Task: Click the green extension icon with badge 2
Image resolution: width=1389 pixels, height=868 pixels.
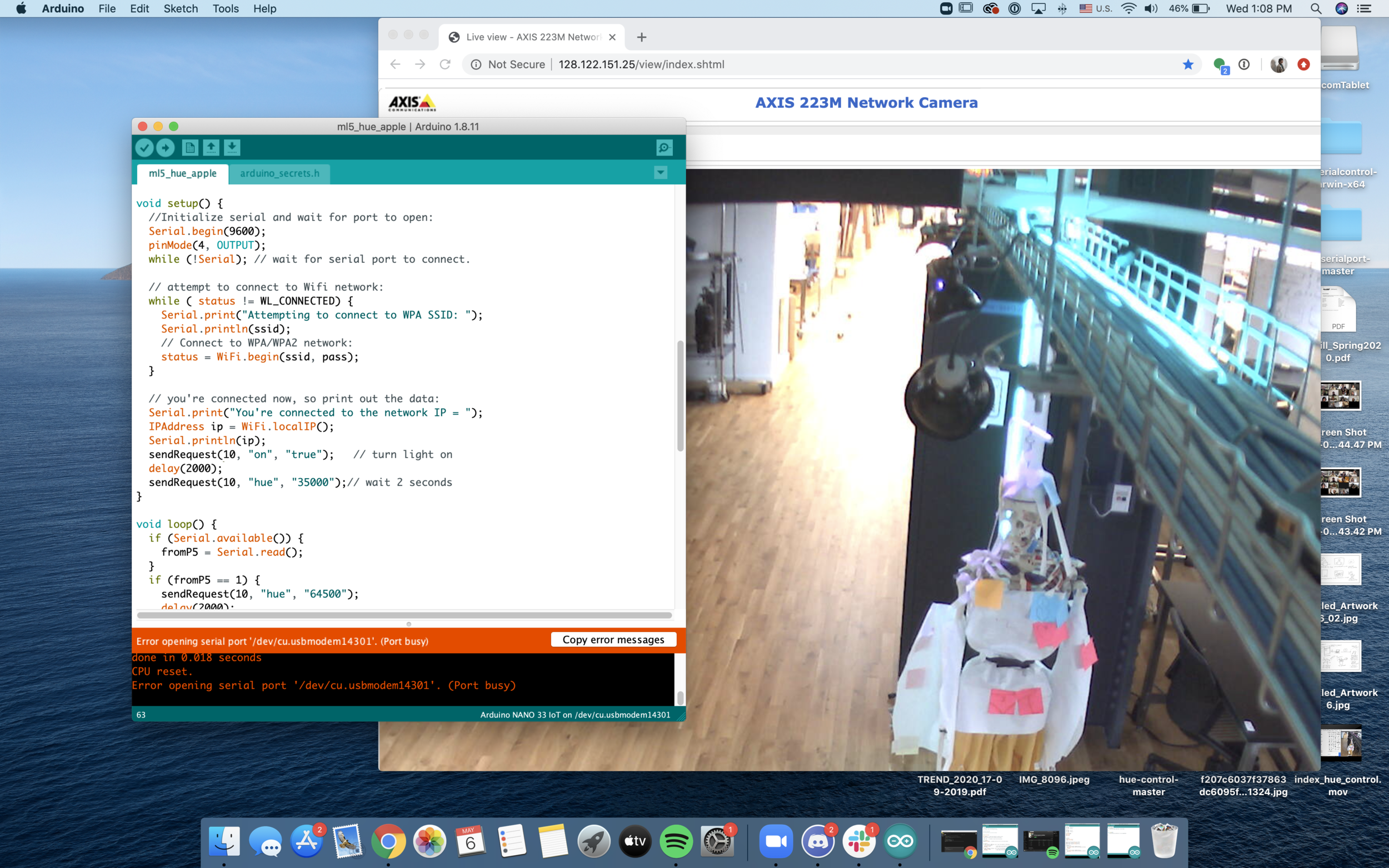Action: [1220, 66]
